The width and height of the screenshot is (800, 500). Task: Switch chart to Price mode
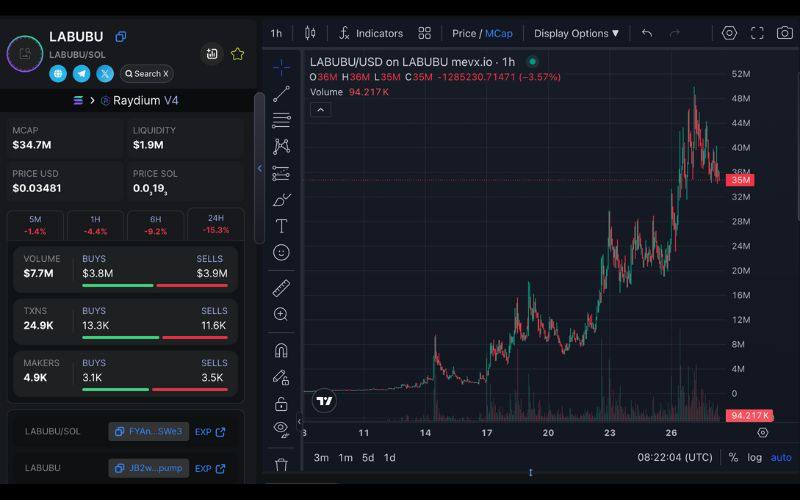click(x=464, y=34)
